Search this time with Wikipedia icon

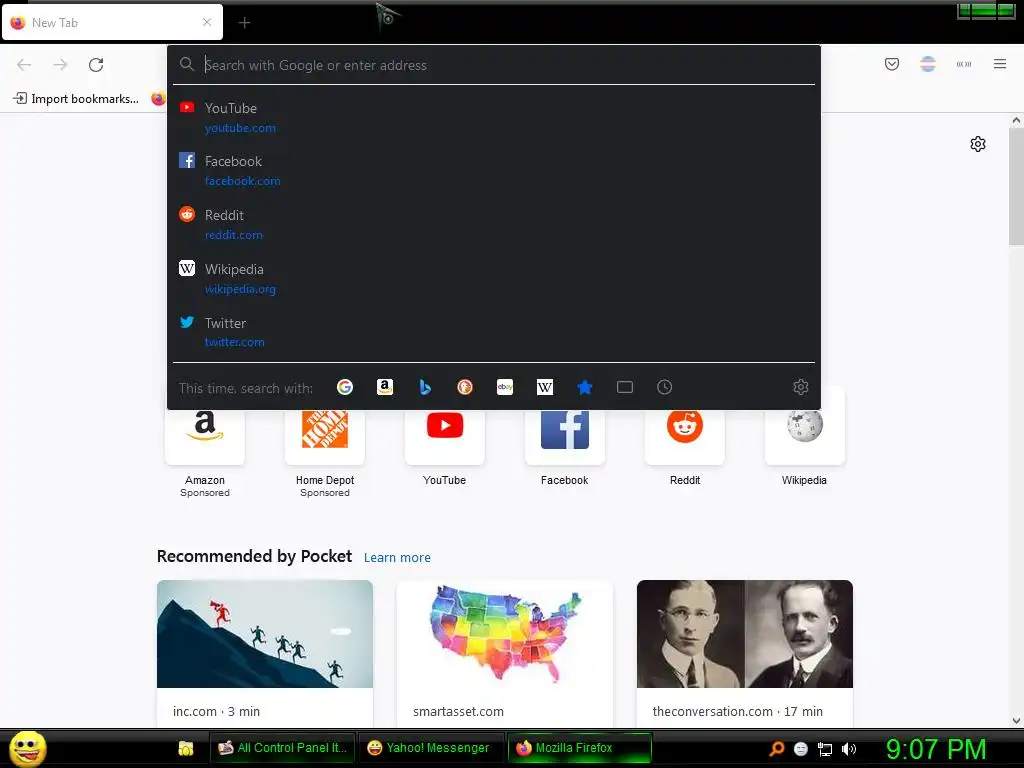pyautogui.click(x=545, y=387)
